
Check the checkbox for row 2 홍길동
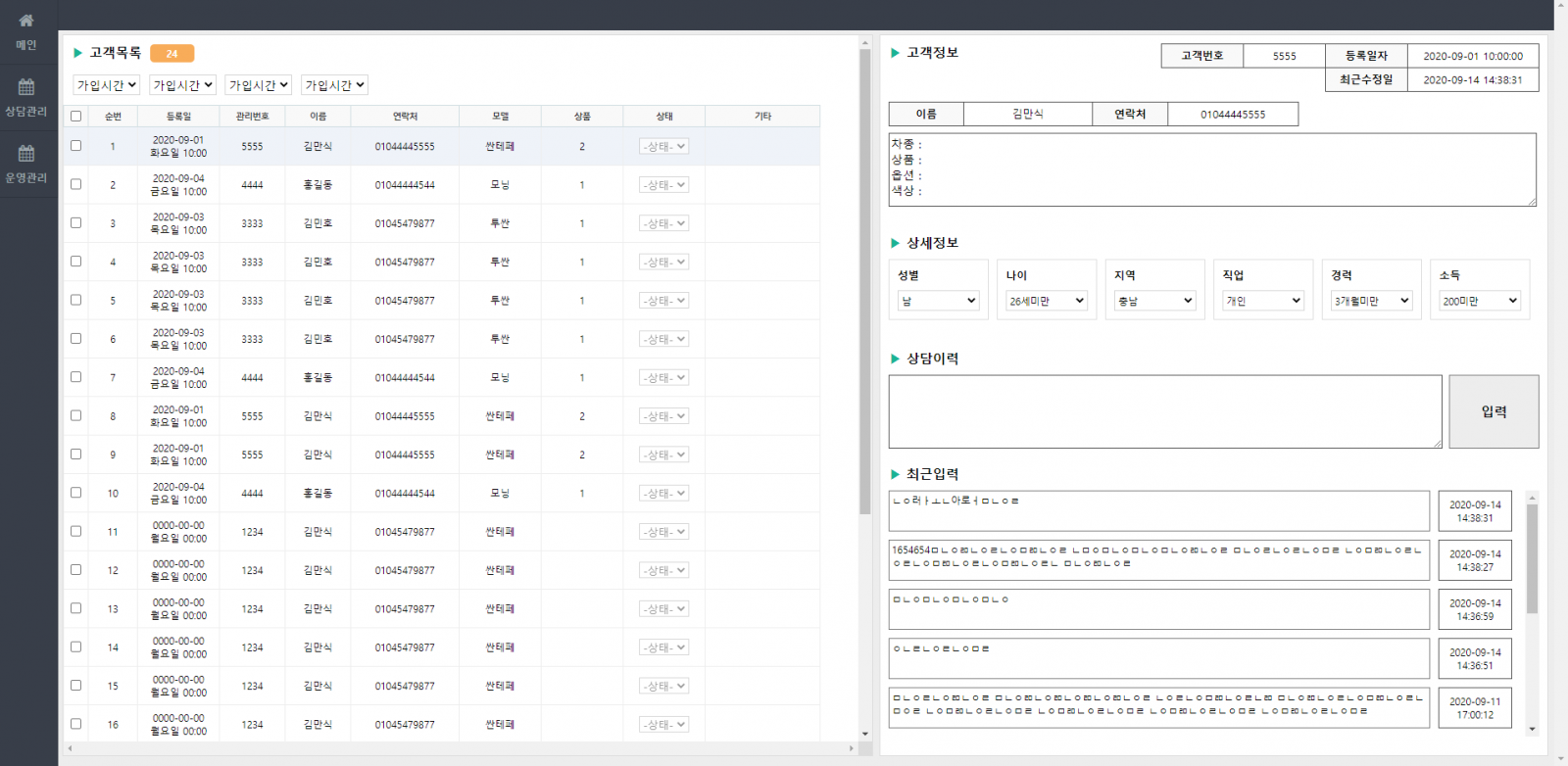(x=76, y=184)
